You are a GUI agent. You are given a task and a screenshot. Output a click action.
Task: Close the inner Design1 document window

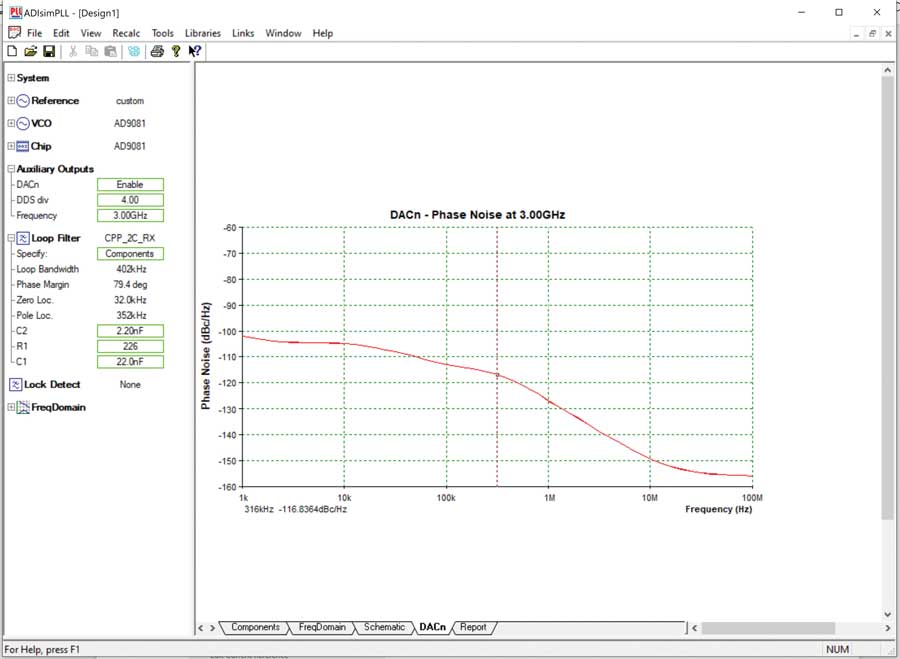[888, 34]
